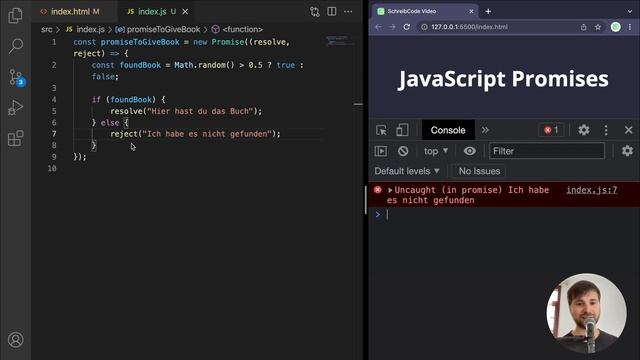
Task: Open the green browser profile avatar
Action: [x=616, y=27]
